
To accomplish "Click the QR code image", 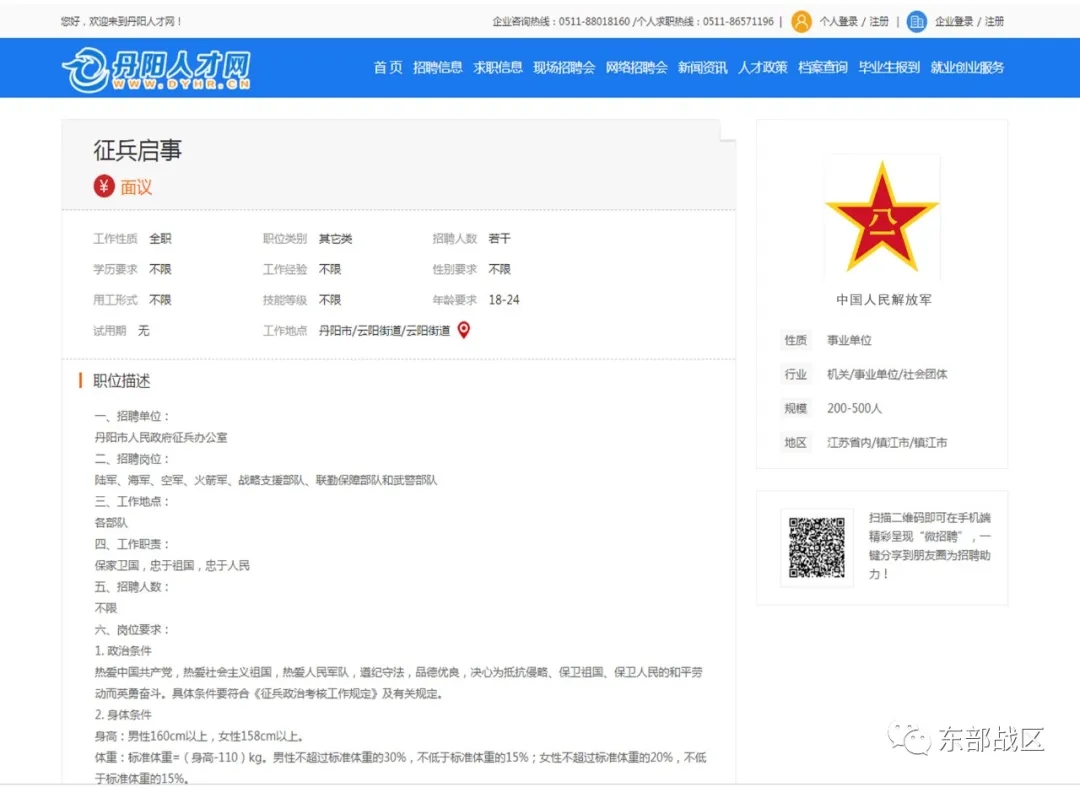I will tap(816, 547).
